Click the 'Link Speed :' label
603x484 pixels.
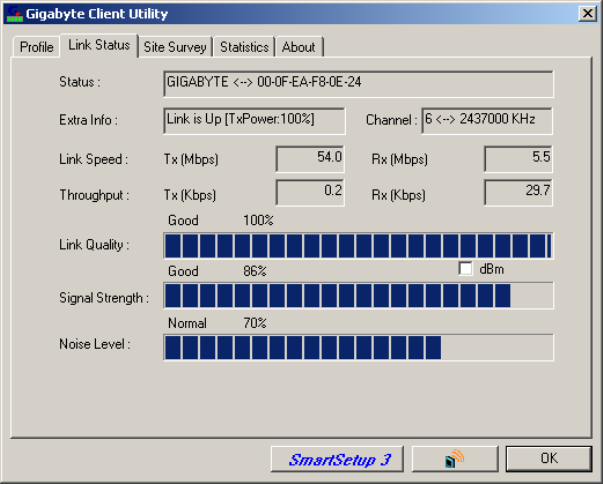click(x=93, y=159)
